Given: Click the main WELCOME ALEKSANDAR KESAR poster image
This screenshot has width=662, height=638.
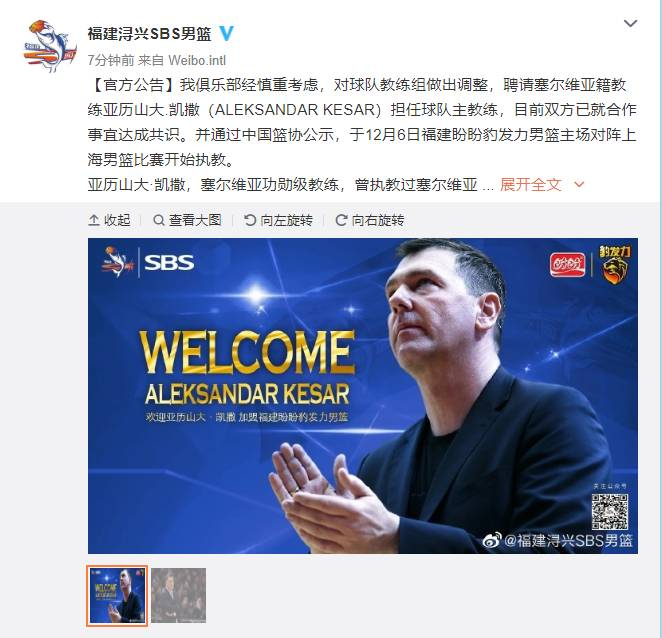Looking at the screenshot, I should pyautogui.click(x=363, y=396).
